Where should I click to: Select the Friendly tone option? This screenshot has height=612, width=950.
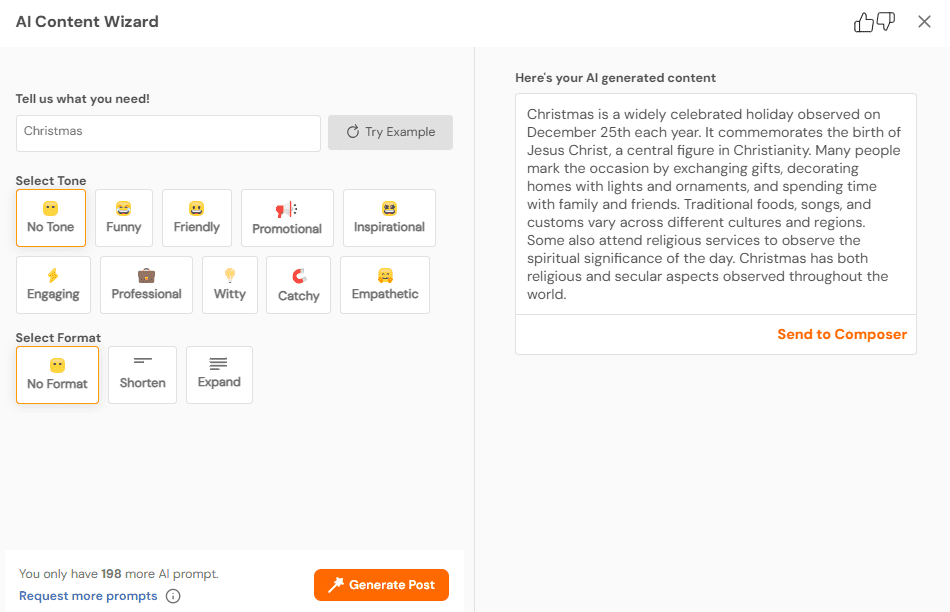coord(196,217)
